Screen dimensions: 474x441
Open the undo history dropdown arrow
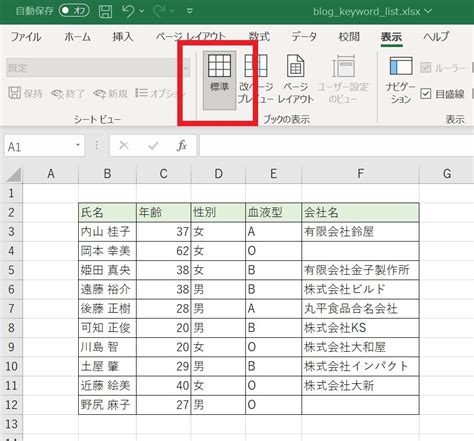(x=141, y=11)
